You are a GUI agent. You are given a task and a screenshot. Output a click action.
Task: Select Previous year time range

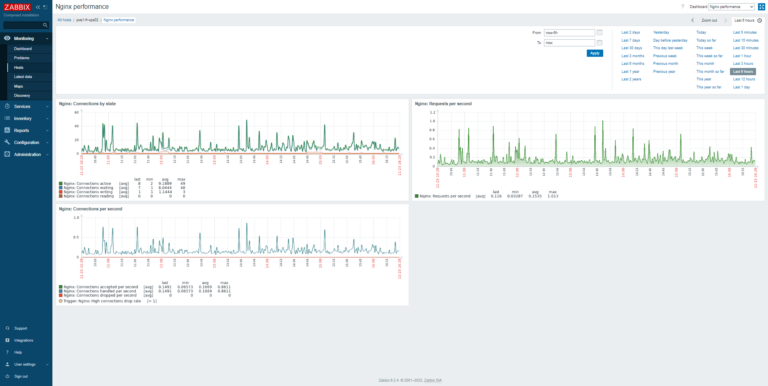pyautogui.click(x=664, y=72)
